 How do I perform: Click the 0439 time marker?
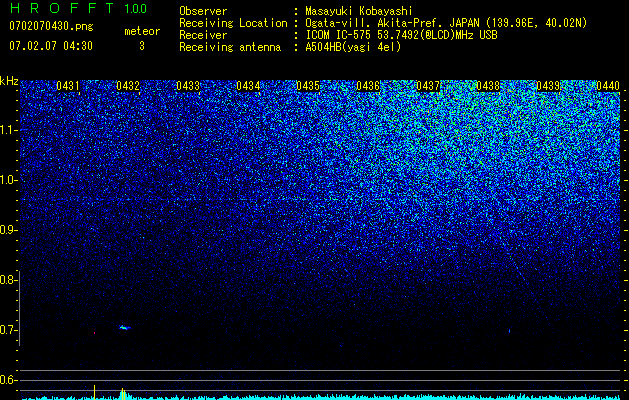[x=548, y=86]
